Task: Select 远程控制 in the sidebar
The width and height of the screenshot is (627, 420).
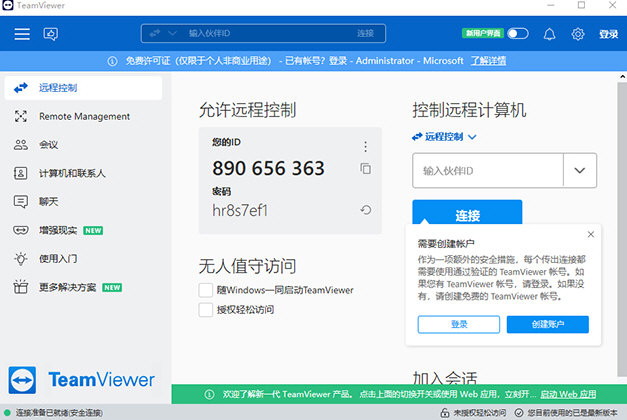Action: point(83,88)
